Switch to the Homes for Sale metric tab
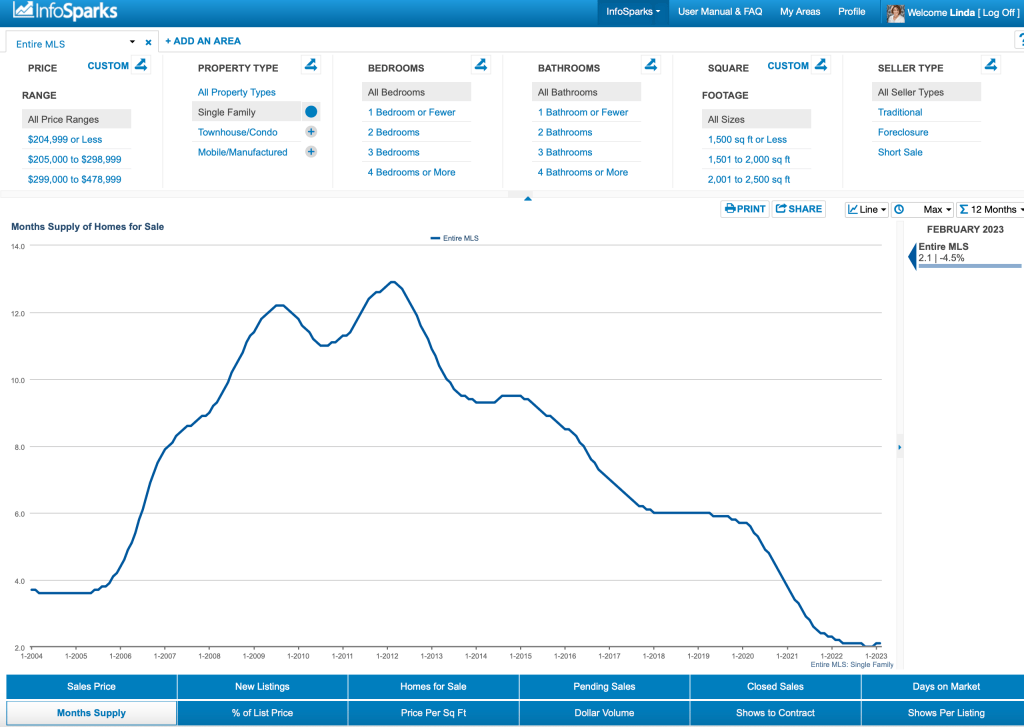The image size is (1024, 727). point(433,687)
